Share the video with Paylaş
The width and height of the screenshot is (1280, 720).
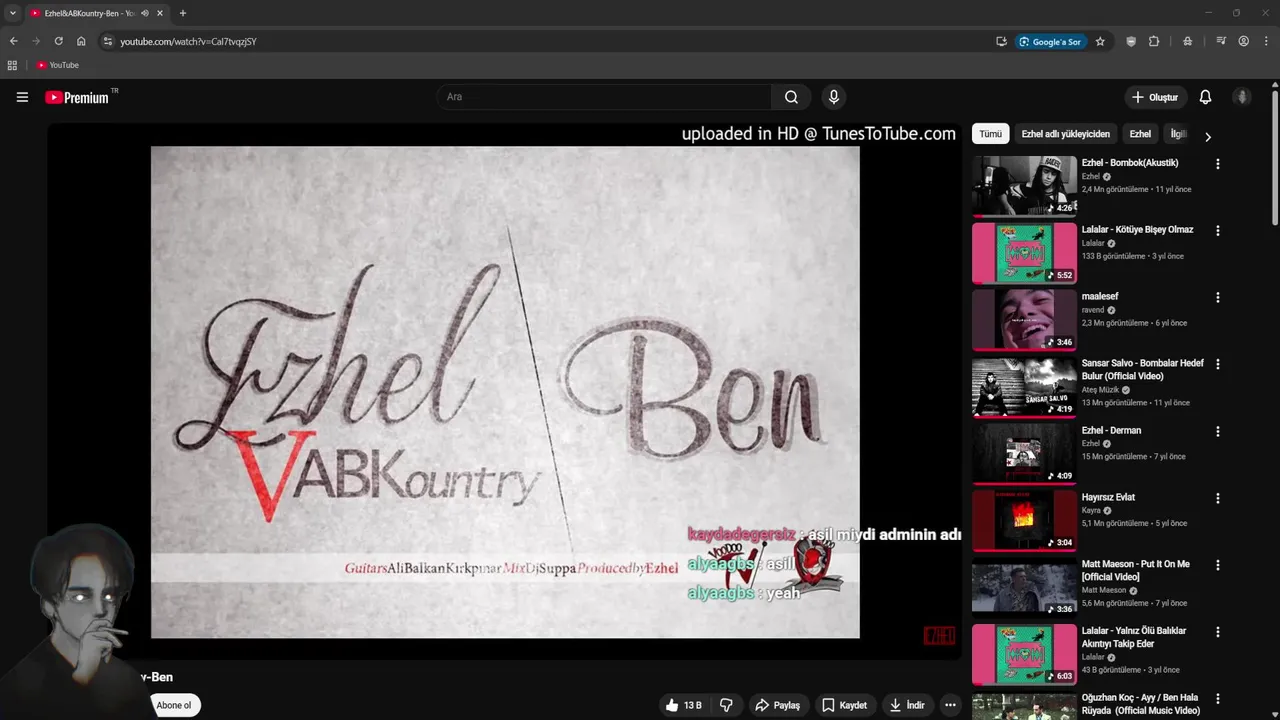777,705
